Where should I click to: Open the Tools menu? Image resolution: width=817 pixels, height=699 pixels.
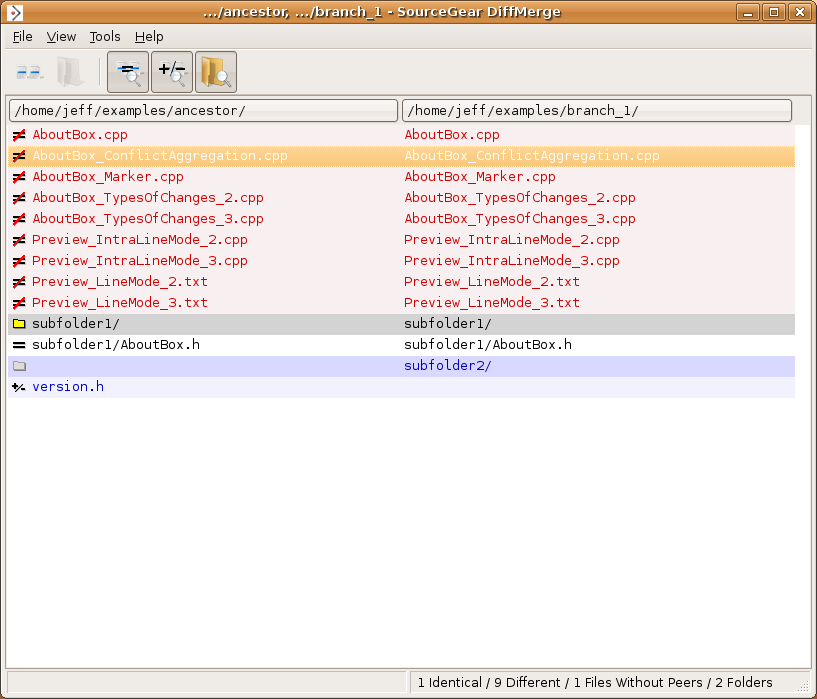pos(105,37)
